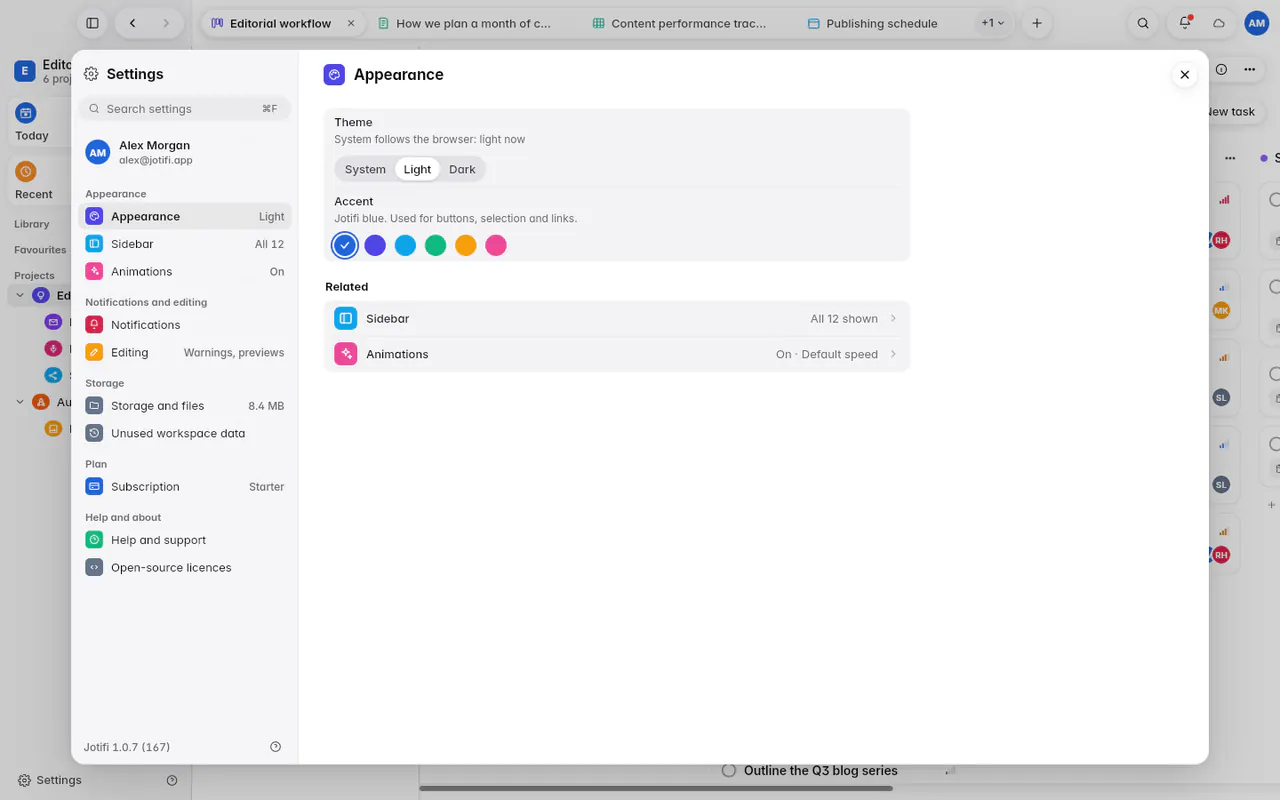Image resolution: width=1280 pixels, height=800 pixels.
Task: Select the System theme option
Action: (x=365, y=169)
